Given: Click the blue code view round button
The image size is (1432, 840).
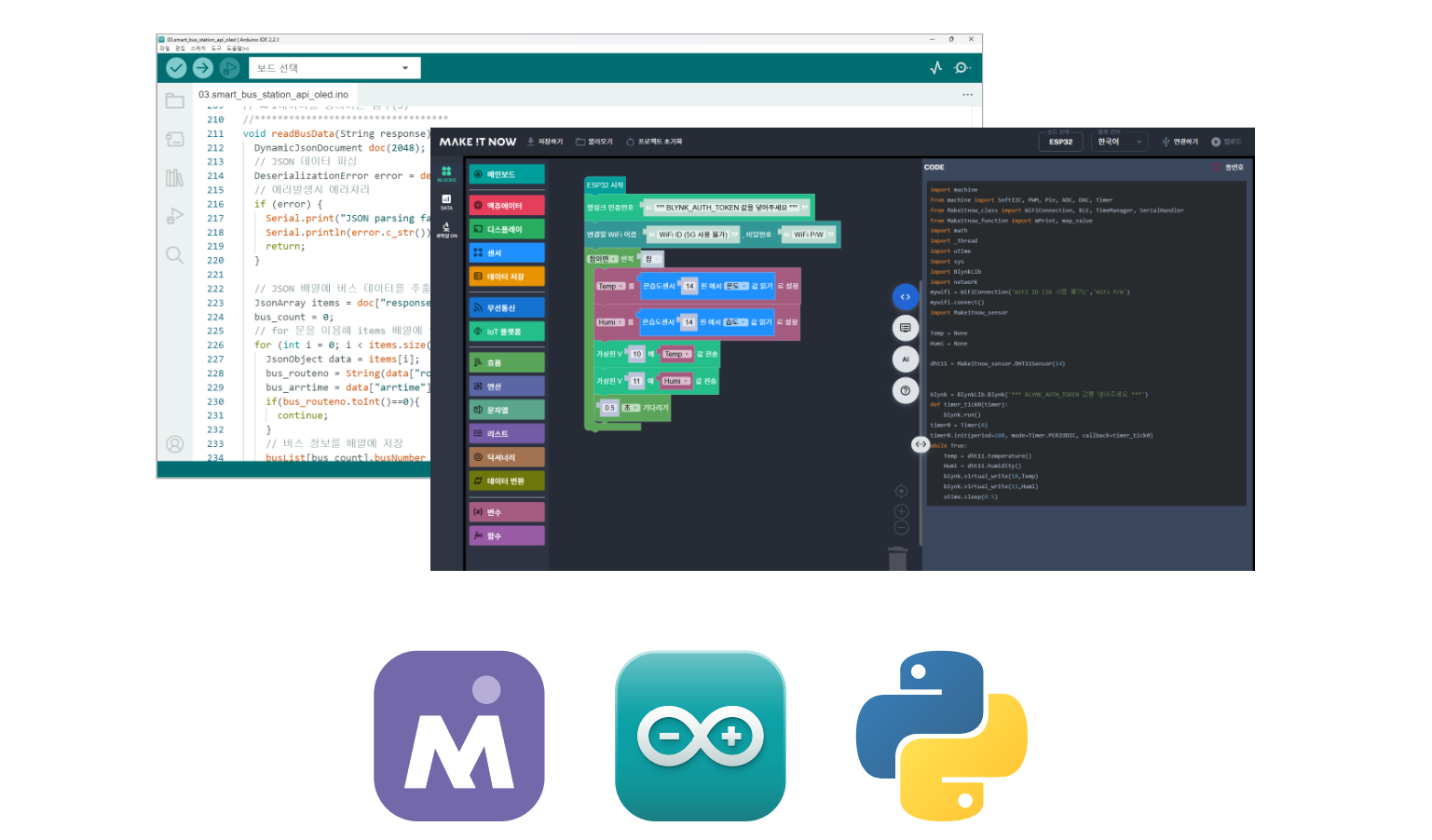Looking at the screenshot, I should click(905, 297).
